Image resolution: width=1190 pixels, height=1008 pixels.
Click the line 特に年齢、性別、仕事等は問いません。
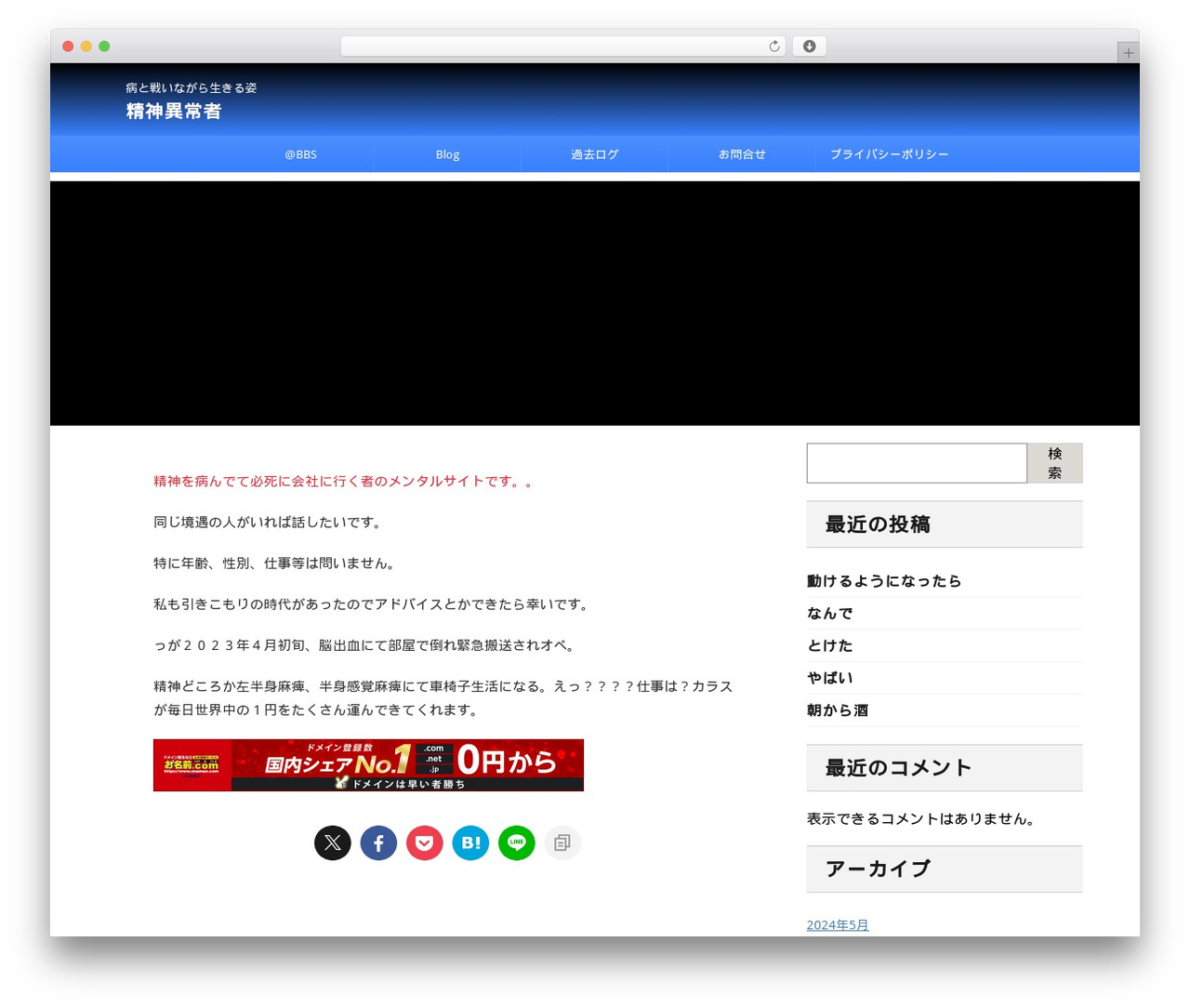(x=277, y=564)
